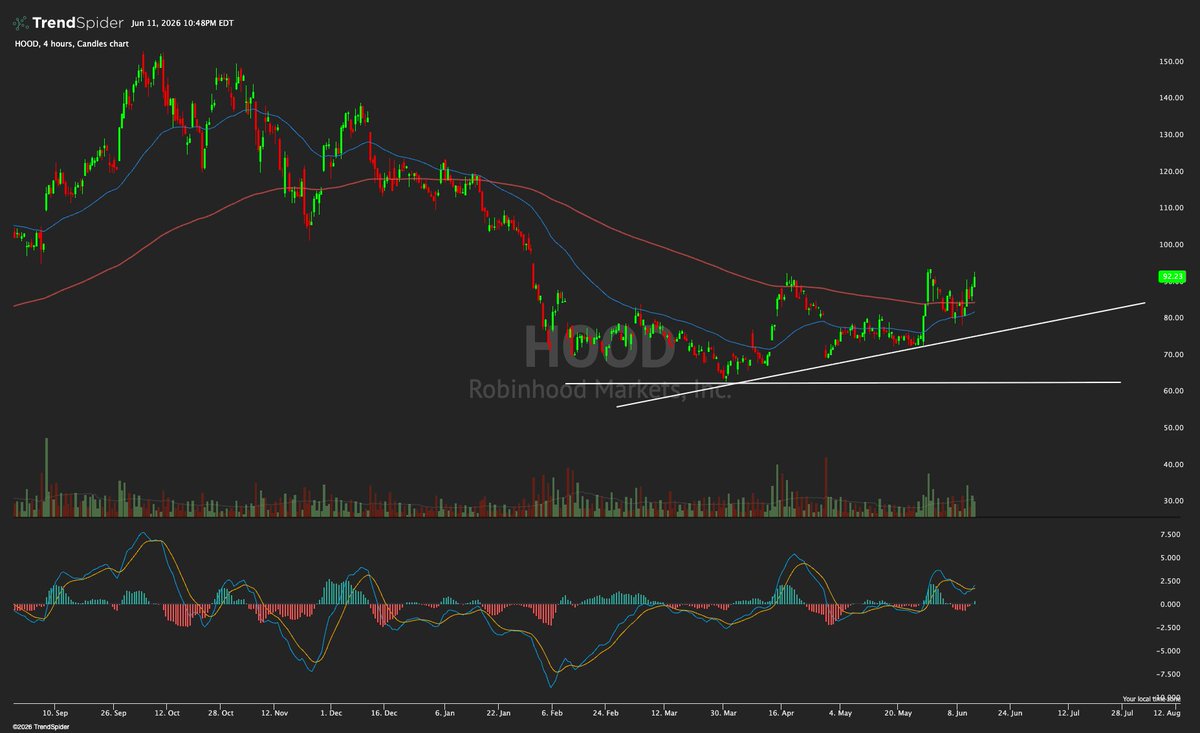
Task: Click the '16. Dec' date label
Action: [385, 715]
